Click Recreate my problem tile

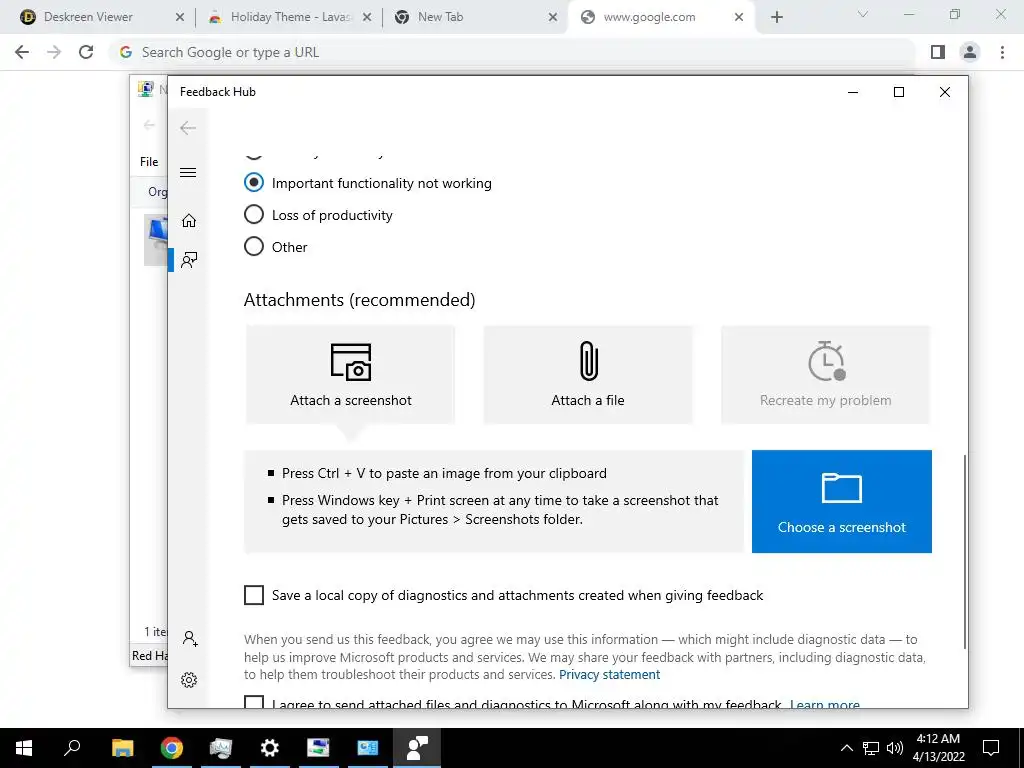pos(825,375)
